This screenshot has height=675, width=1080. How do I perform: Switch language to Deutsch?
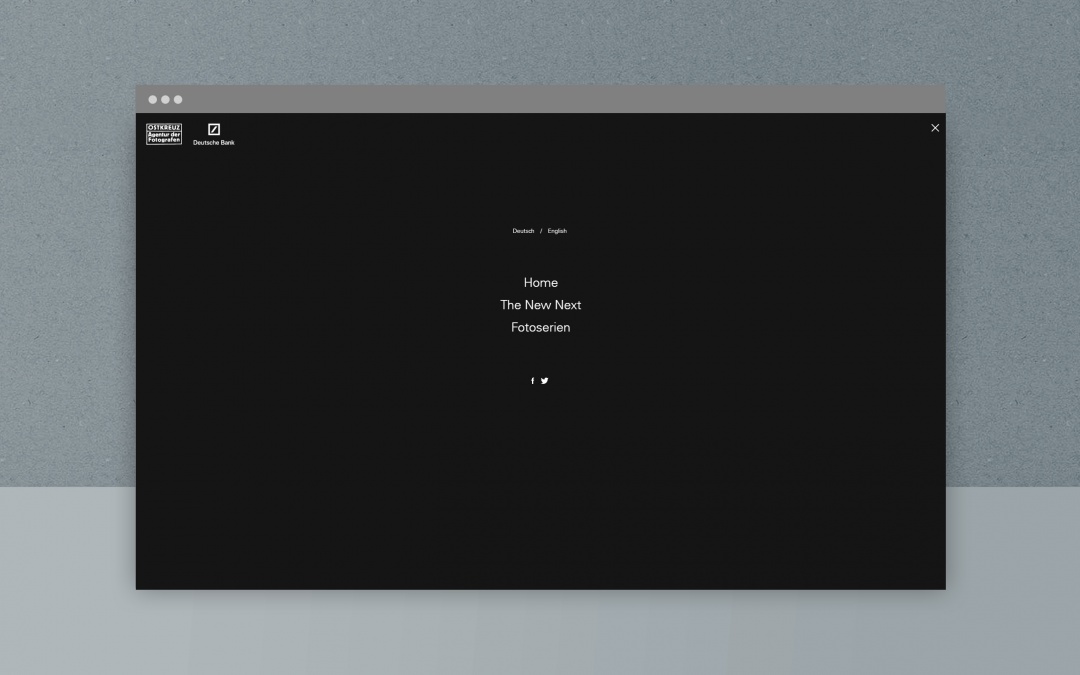[523, 231]
